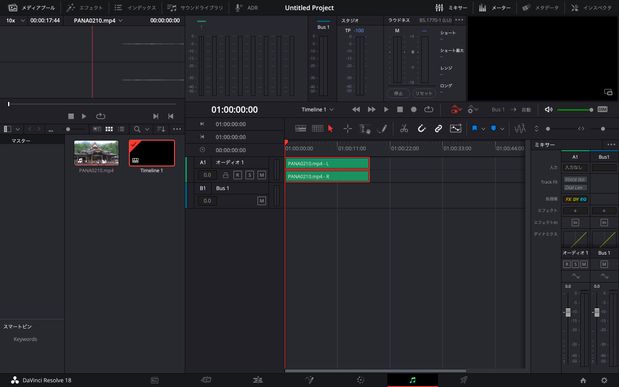
Task: Open the メタデータ panel
Action: [x=541, y=8]
